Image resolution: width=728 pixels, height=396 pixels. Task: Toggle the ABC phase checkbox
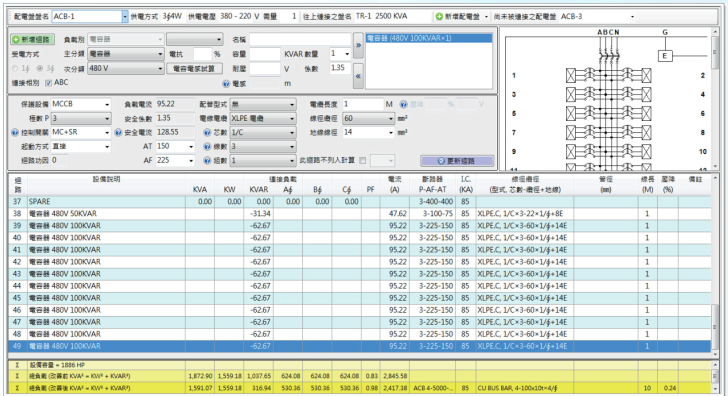48,83
